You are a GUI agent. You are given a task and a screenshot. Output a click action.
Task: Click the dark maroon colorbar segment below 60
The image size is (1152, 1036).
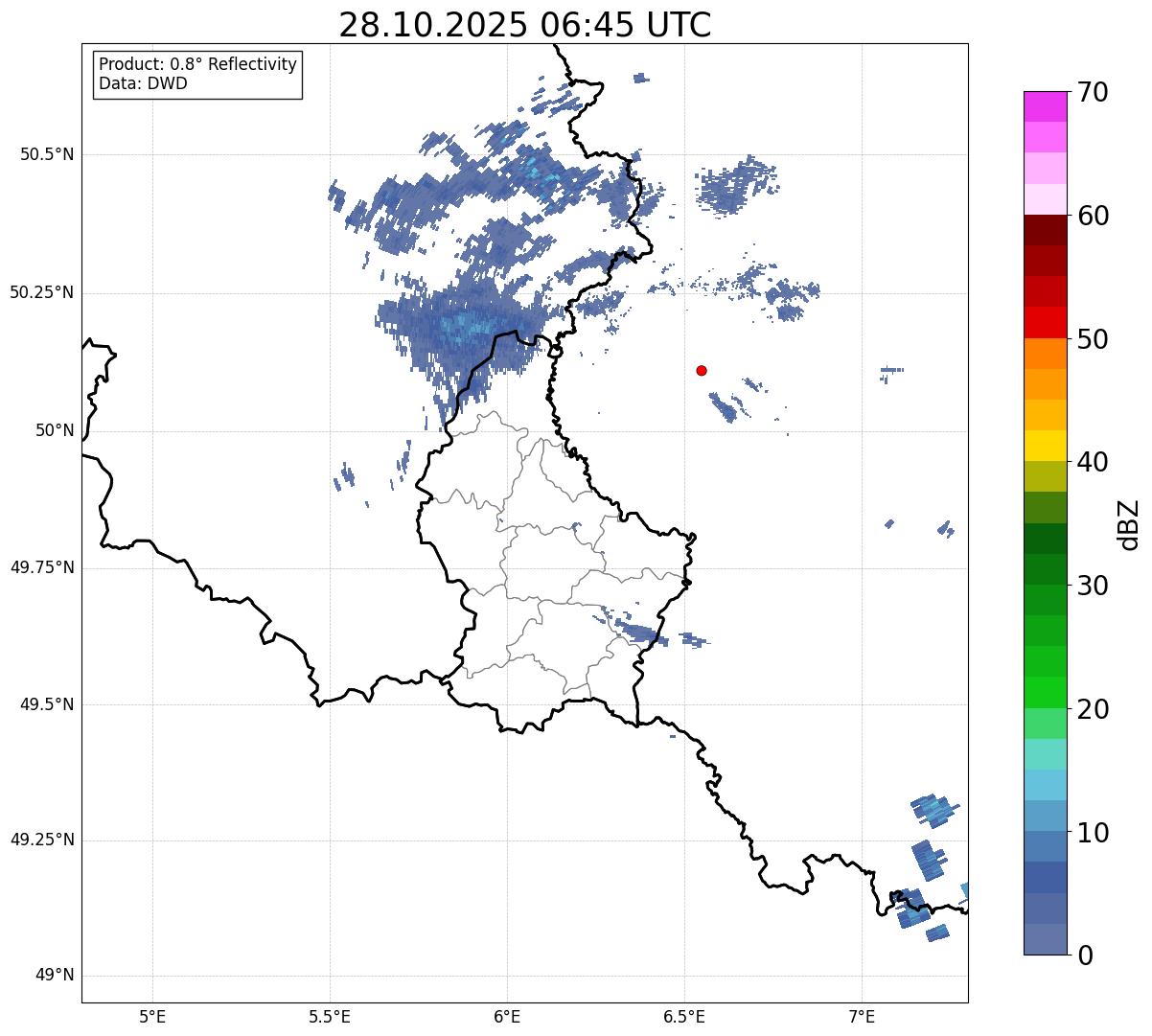(1045, 230)
